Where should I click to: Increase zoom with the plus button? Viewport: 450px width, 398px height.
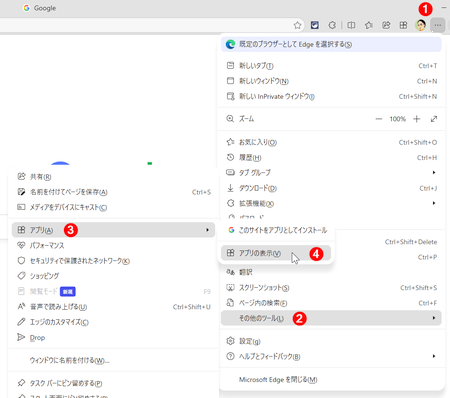tap(417, 119)
